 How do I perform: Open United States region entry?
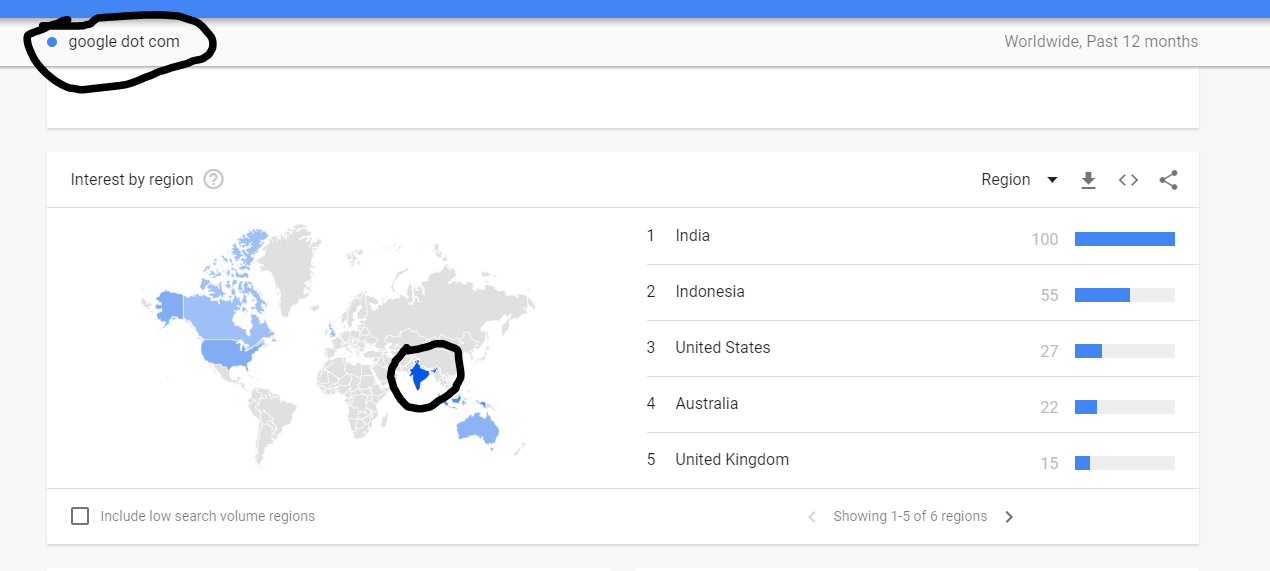click(x=722, y=348)
